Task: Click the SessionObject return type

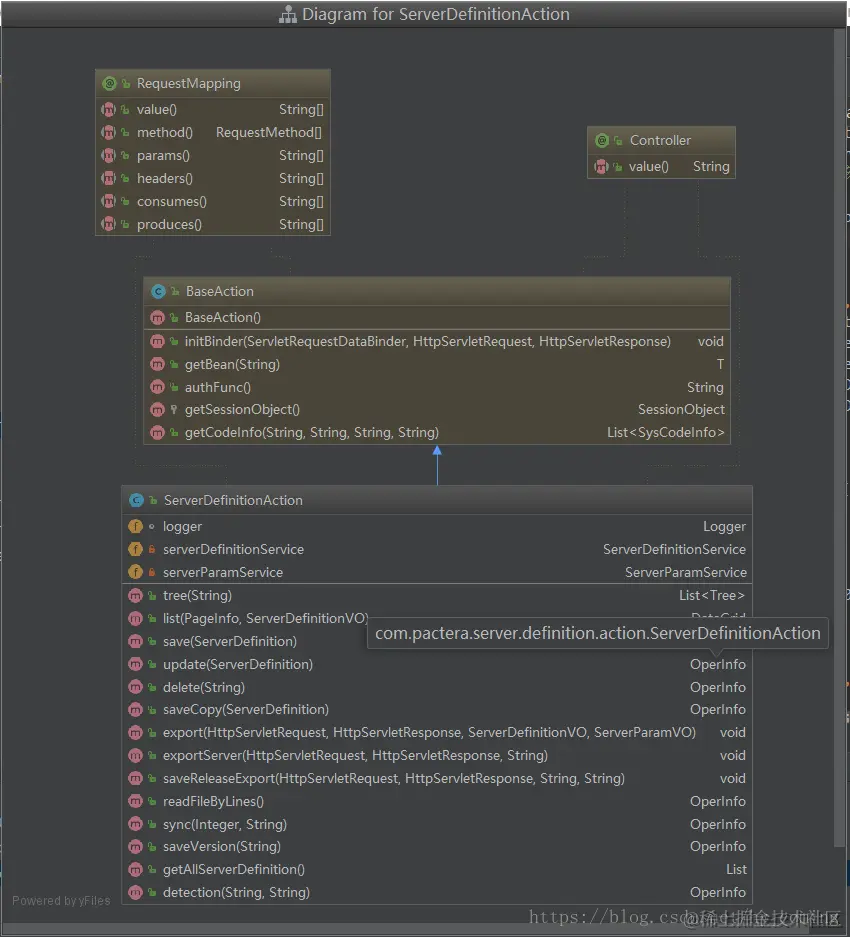Action: pyautogui.click(x=681, y=409)
